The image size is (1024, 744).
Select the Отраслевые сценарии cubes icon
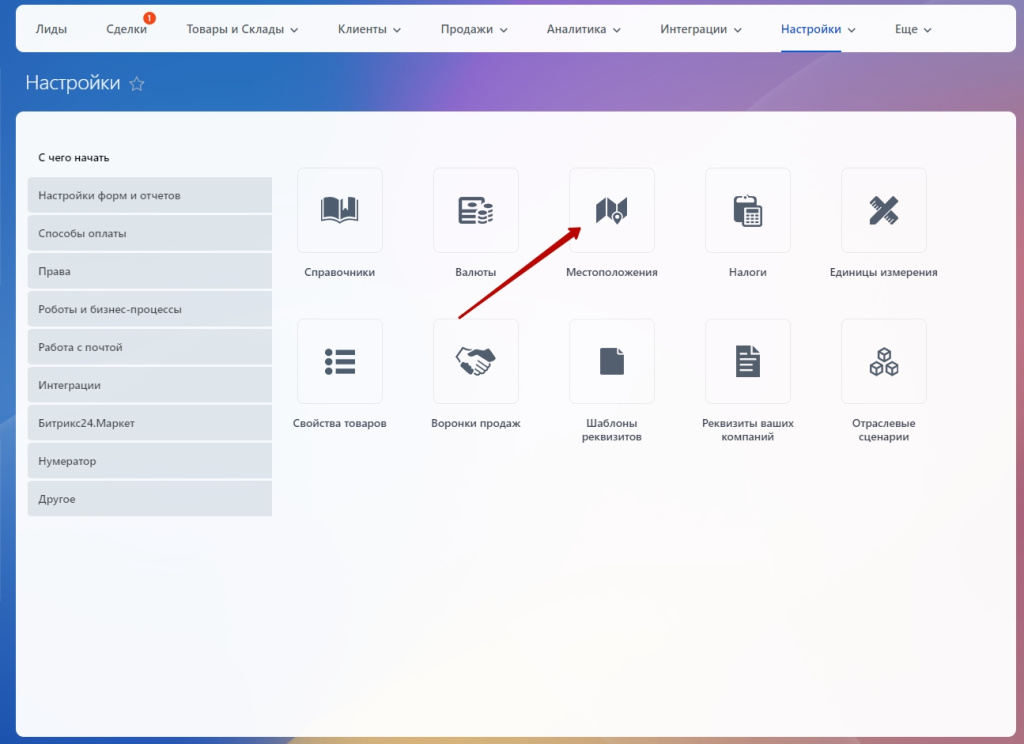point(883,361)
